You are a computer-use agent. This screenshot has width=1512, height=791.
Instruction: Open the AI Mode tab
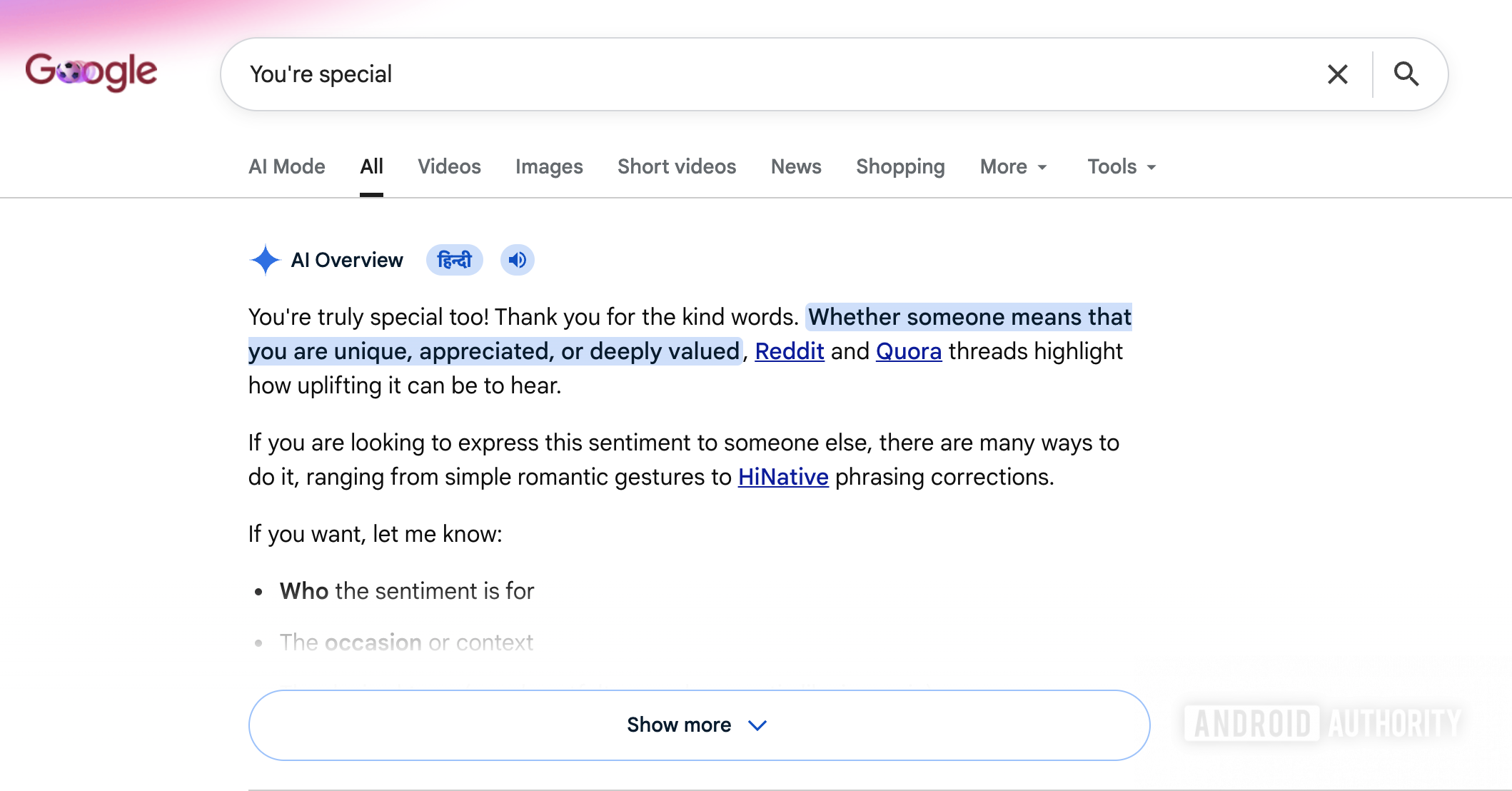(x=287, y=166)
